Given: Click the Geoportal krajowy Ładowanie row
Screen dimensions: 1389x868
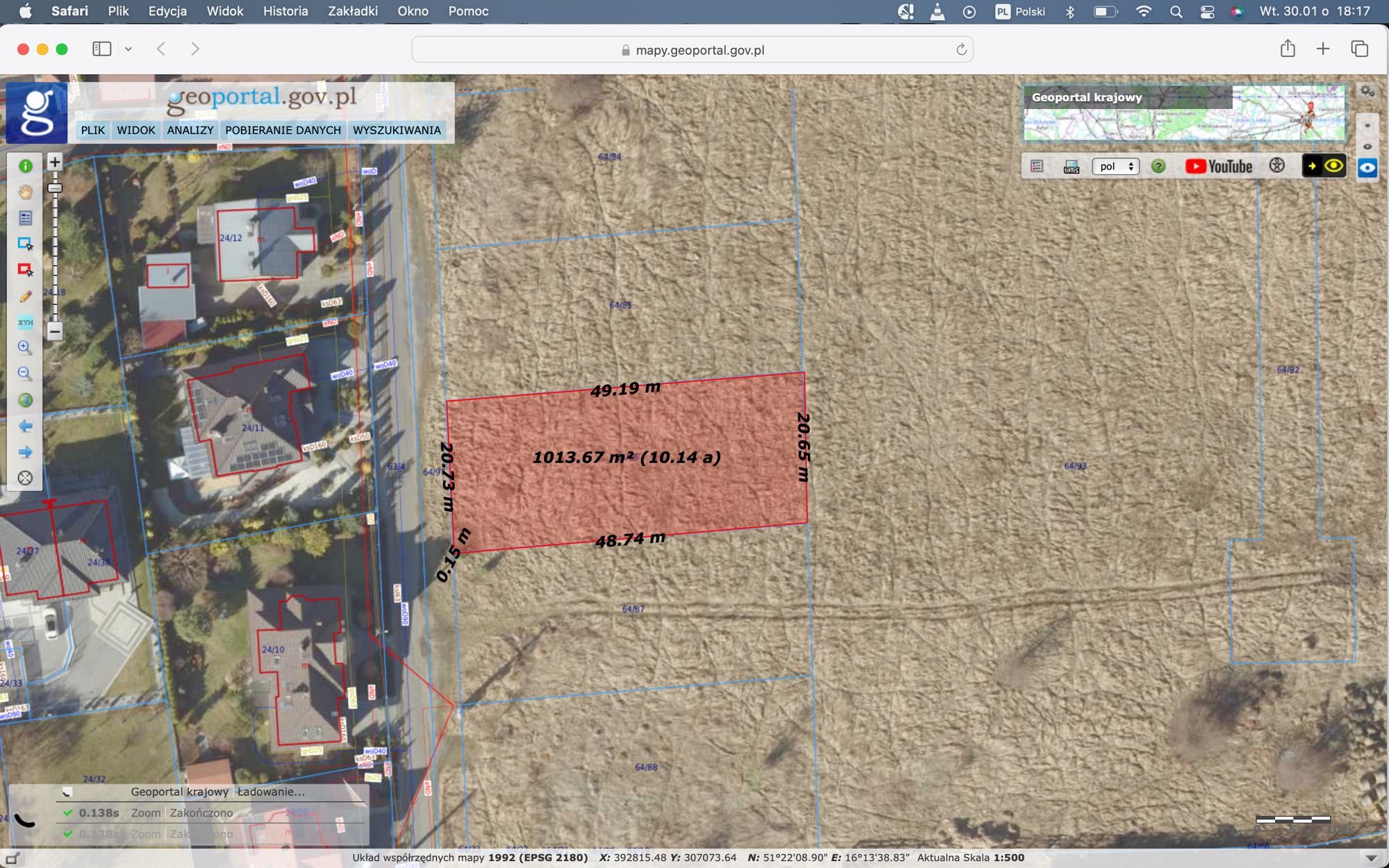Looking at the screenshot, I should click(210, 792).
